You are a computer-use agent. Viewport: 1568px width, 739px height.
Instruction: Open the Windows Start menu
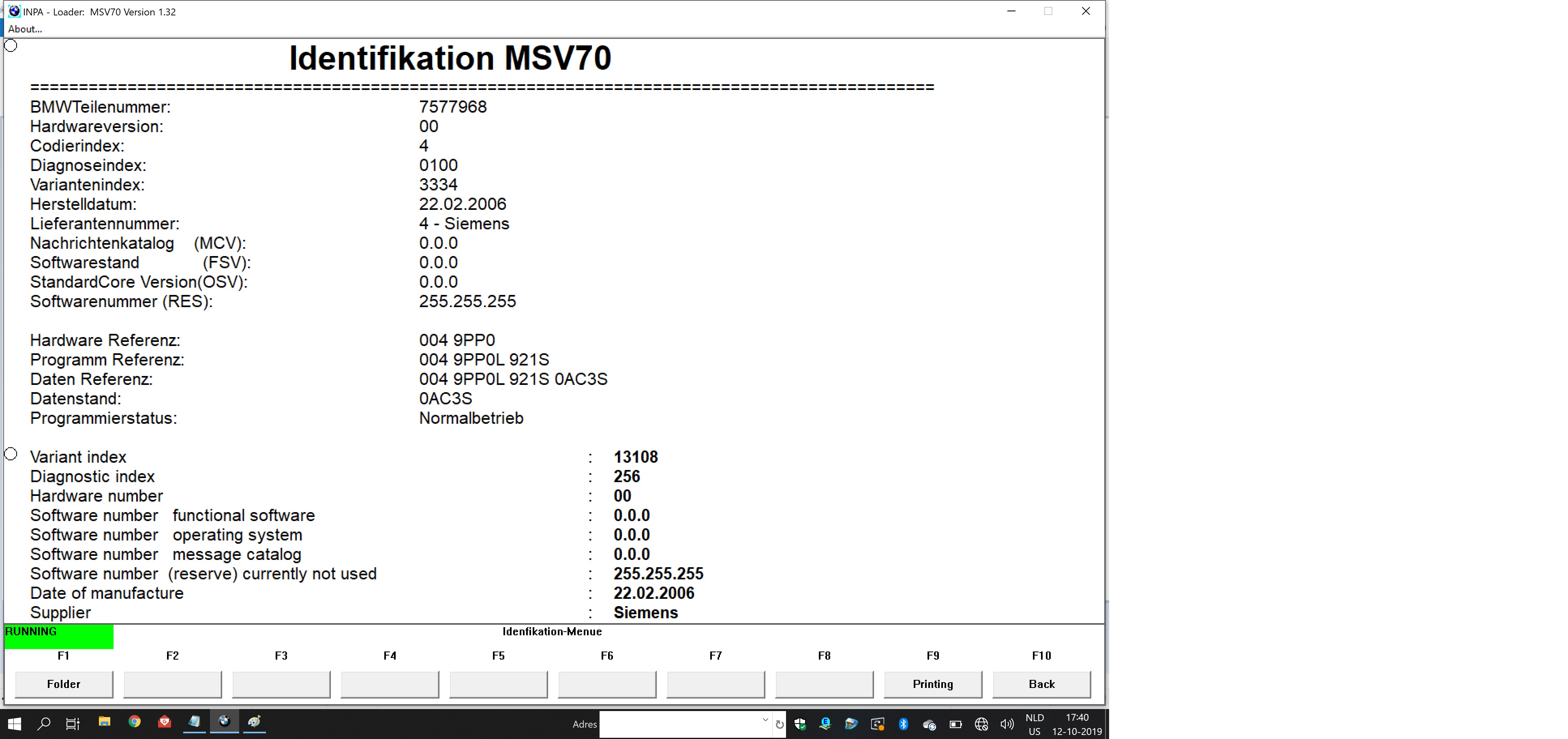pos(15,724)
